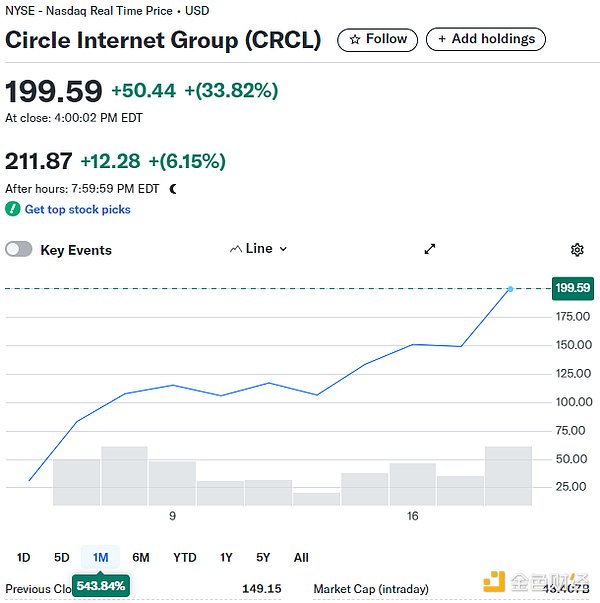Open the Line chart type dropdown
The width and height of the screenshot is (600, 603).
[x=259, y=249]
